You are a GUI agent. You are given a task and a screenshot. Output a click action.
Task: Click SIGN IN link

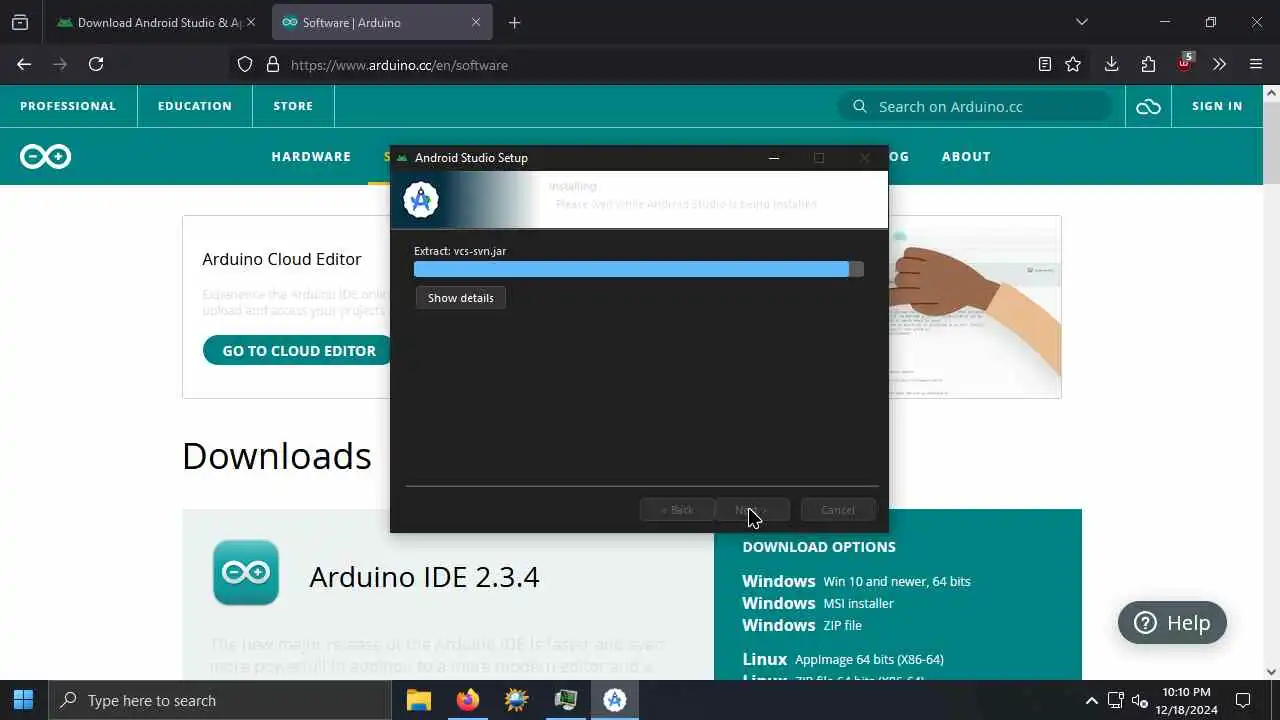[x=1217, y=106]
